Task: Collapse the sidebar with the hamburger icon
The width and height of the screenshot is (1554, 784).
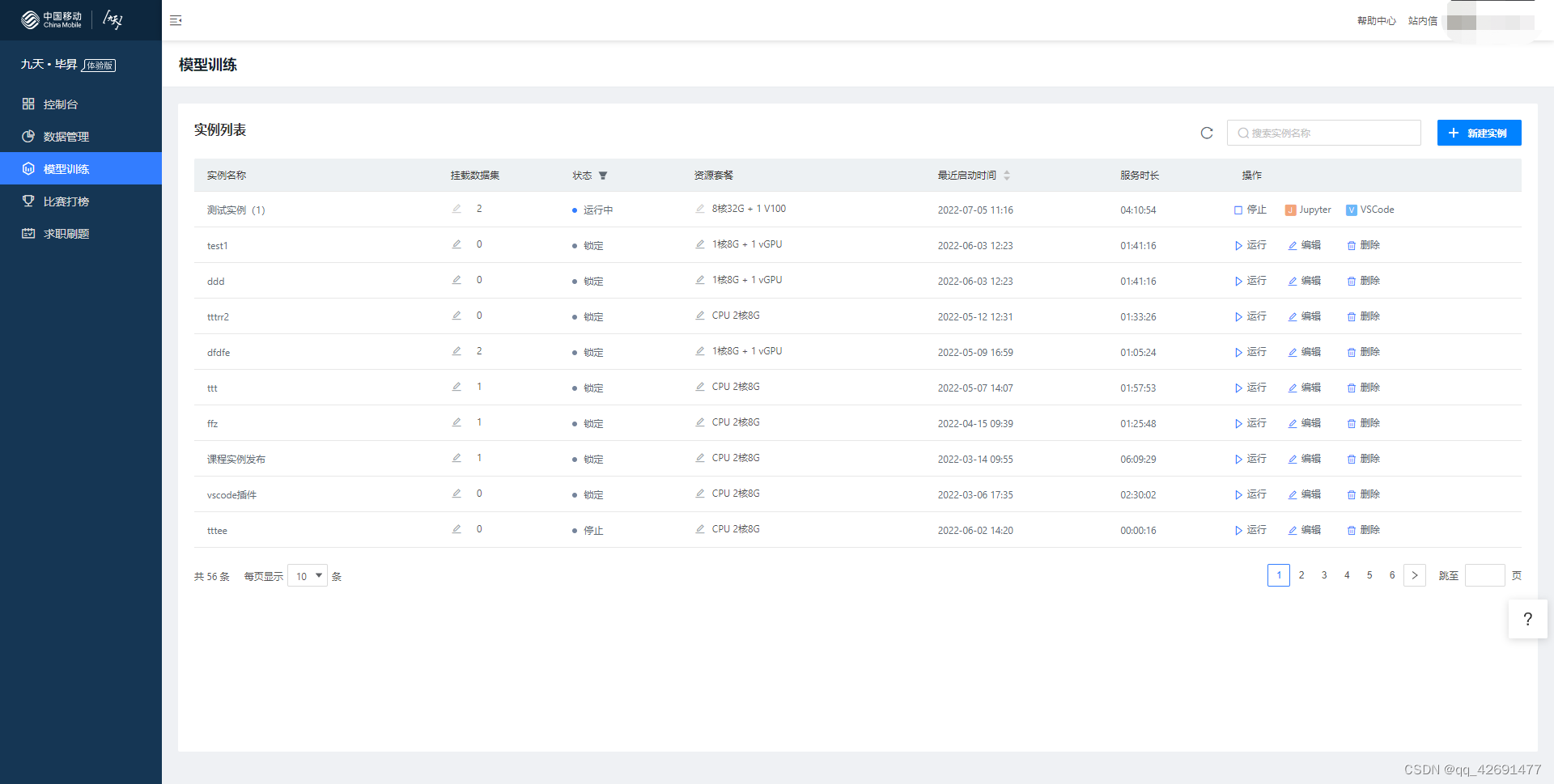Action: [x=176, y=20]
